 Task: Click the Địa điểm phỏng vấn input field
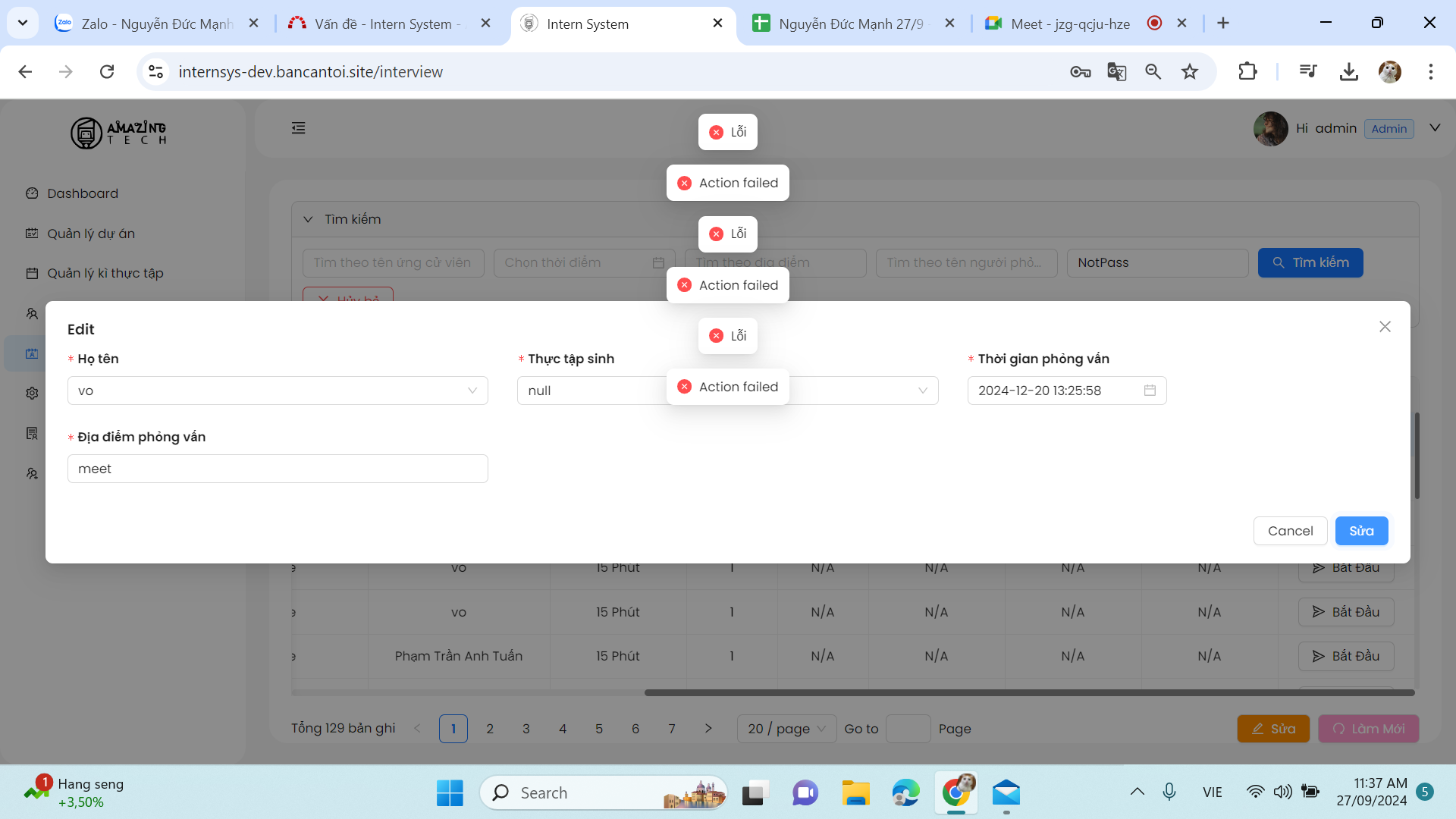coord(278,469)
